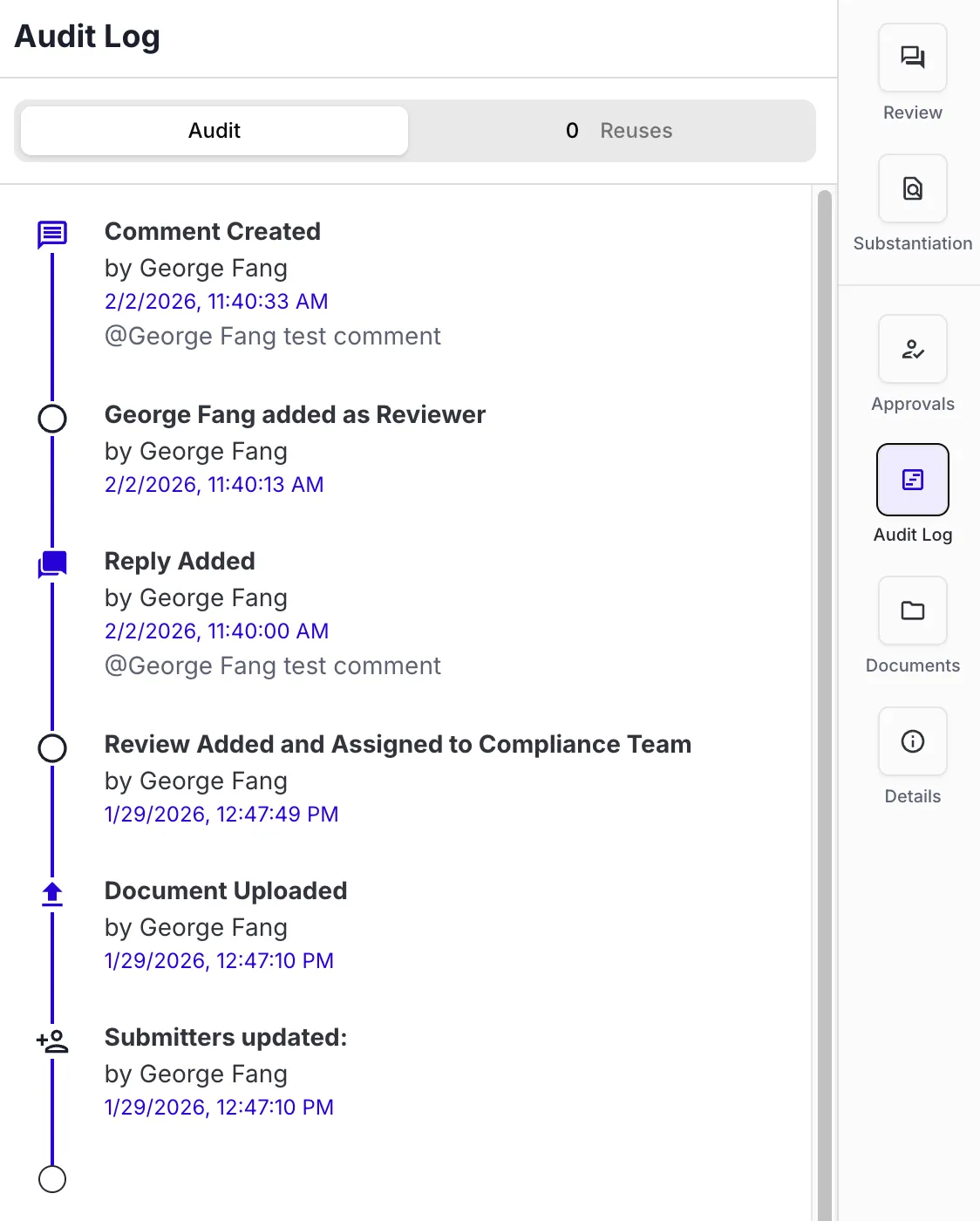Click the test comment text under Comment Created
The width and height of the screenshot is (980, 1221).
pyautogui.click(x=273, y=336)
